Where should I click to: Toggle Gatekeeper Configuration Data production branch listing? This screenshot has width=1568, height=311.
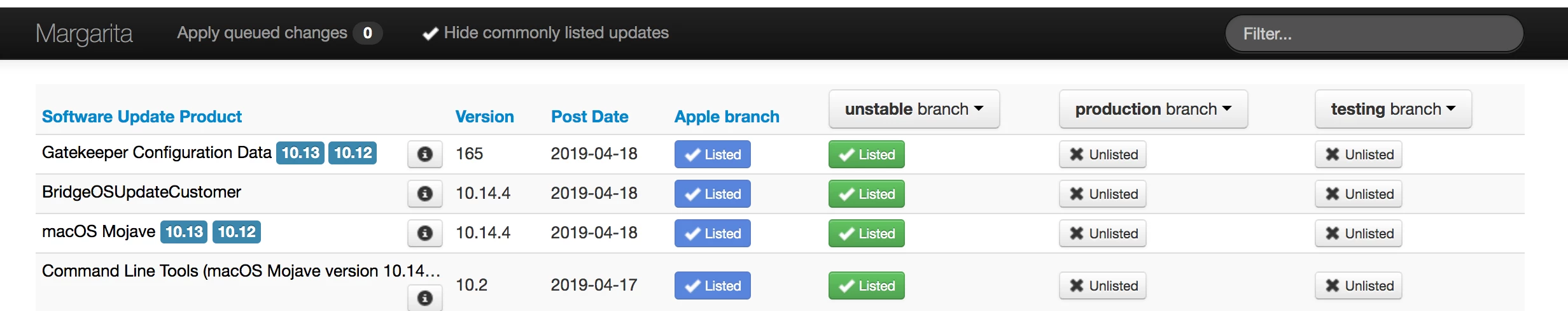(1102, 154)
